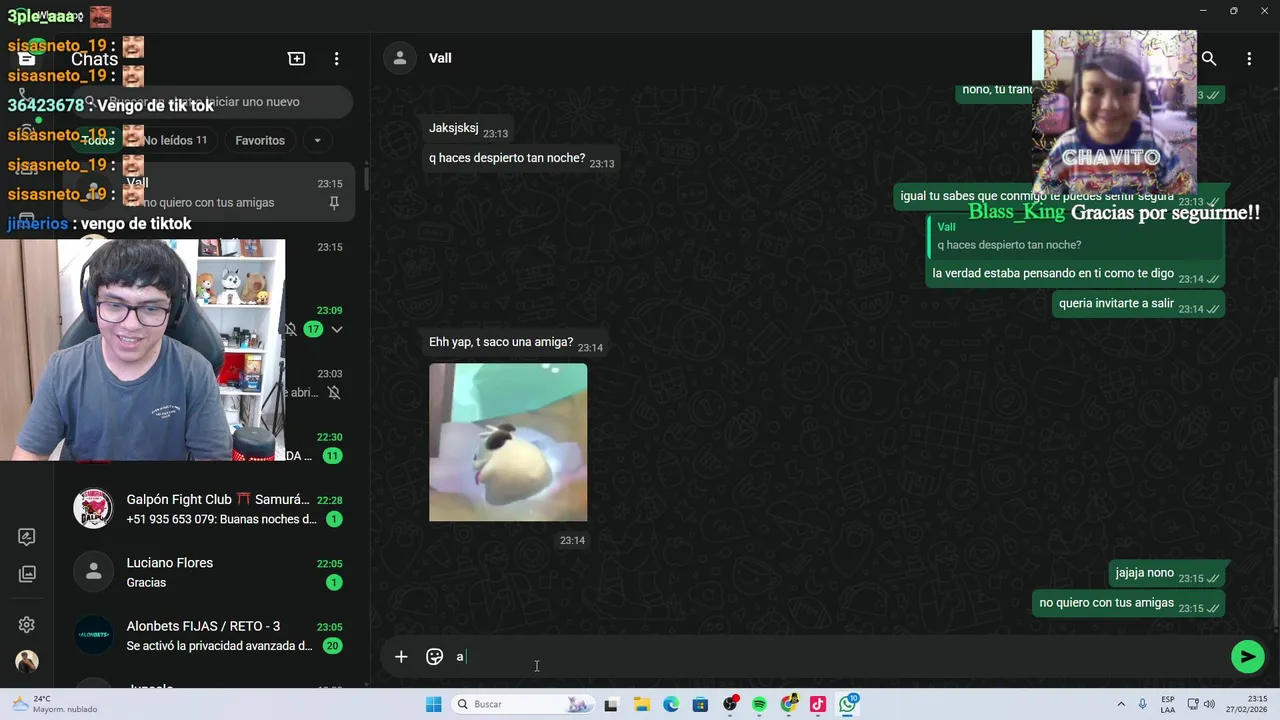Open Vall contact info from header name
The width and height of the screenshot is (1280, 720).
(x=440, y=58)
